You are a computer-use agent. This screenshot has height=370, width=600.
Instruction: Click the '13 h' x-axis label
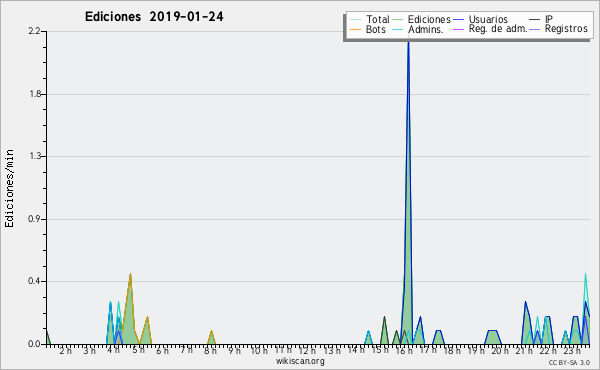332,351
